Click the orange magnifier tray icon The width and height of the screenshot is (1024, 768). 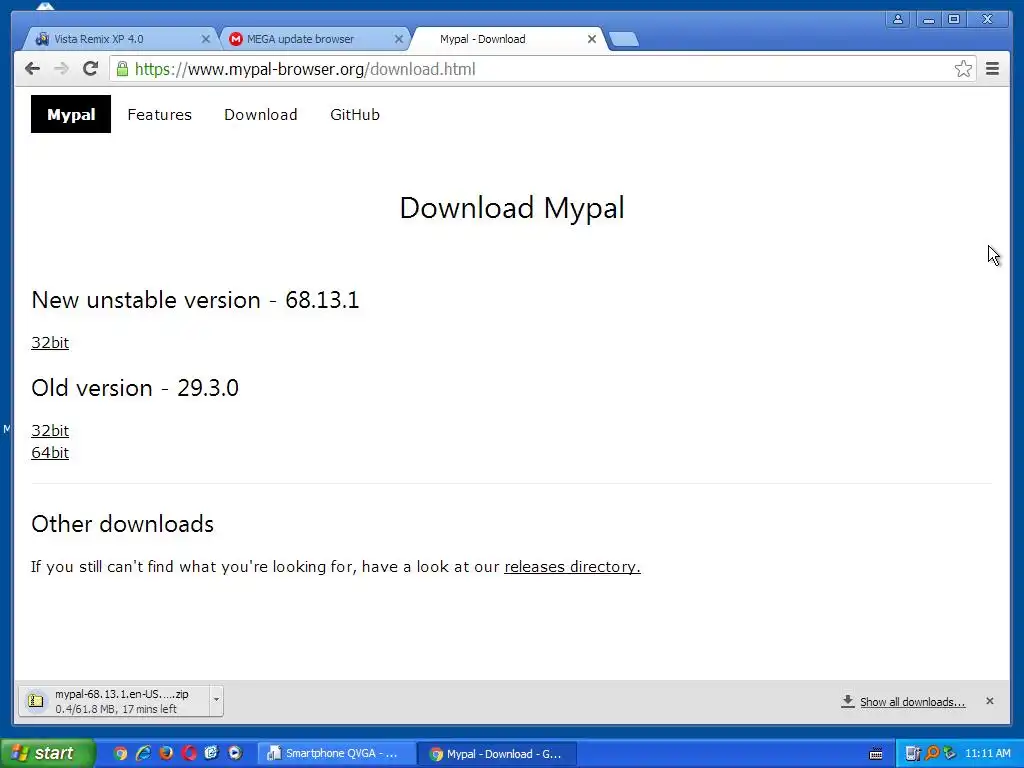pyautogui.click(x=932, y=754)
